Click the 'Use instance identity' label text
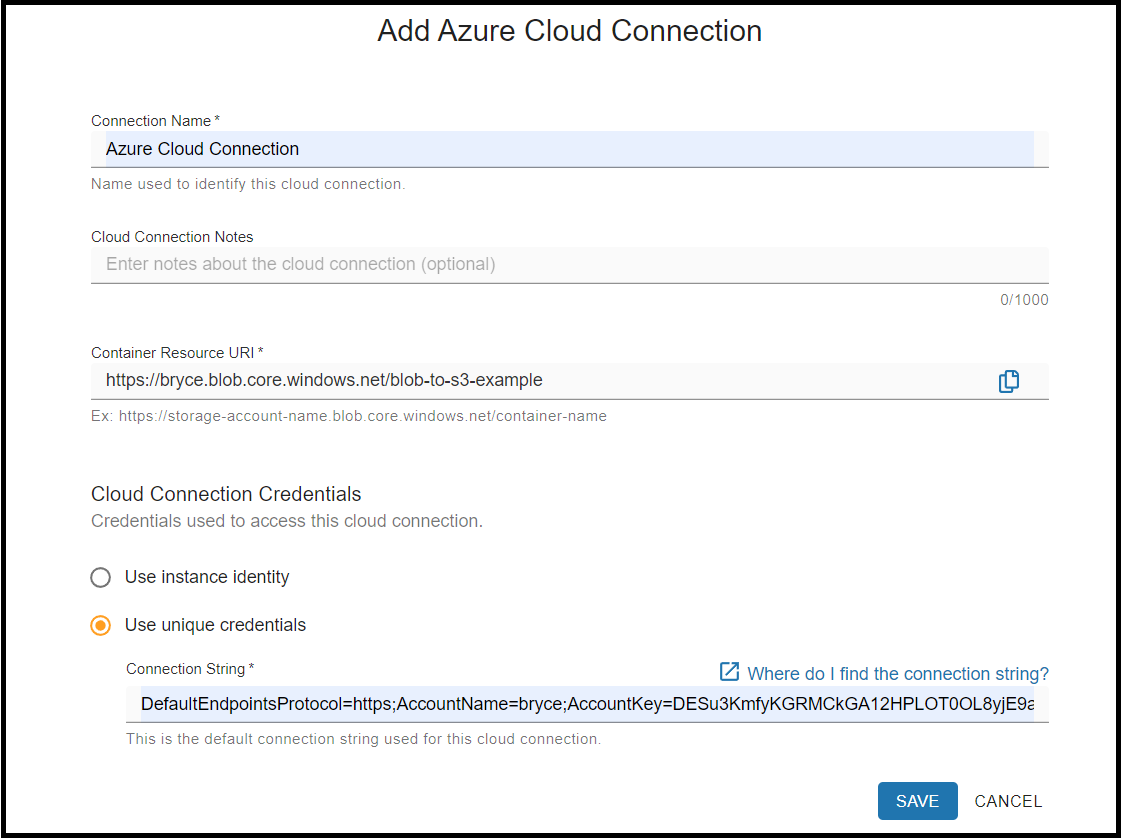 point(207,577)
